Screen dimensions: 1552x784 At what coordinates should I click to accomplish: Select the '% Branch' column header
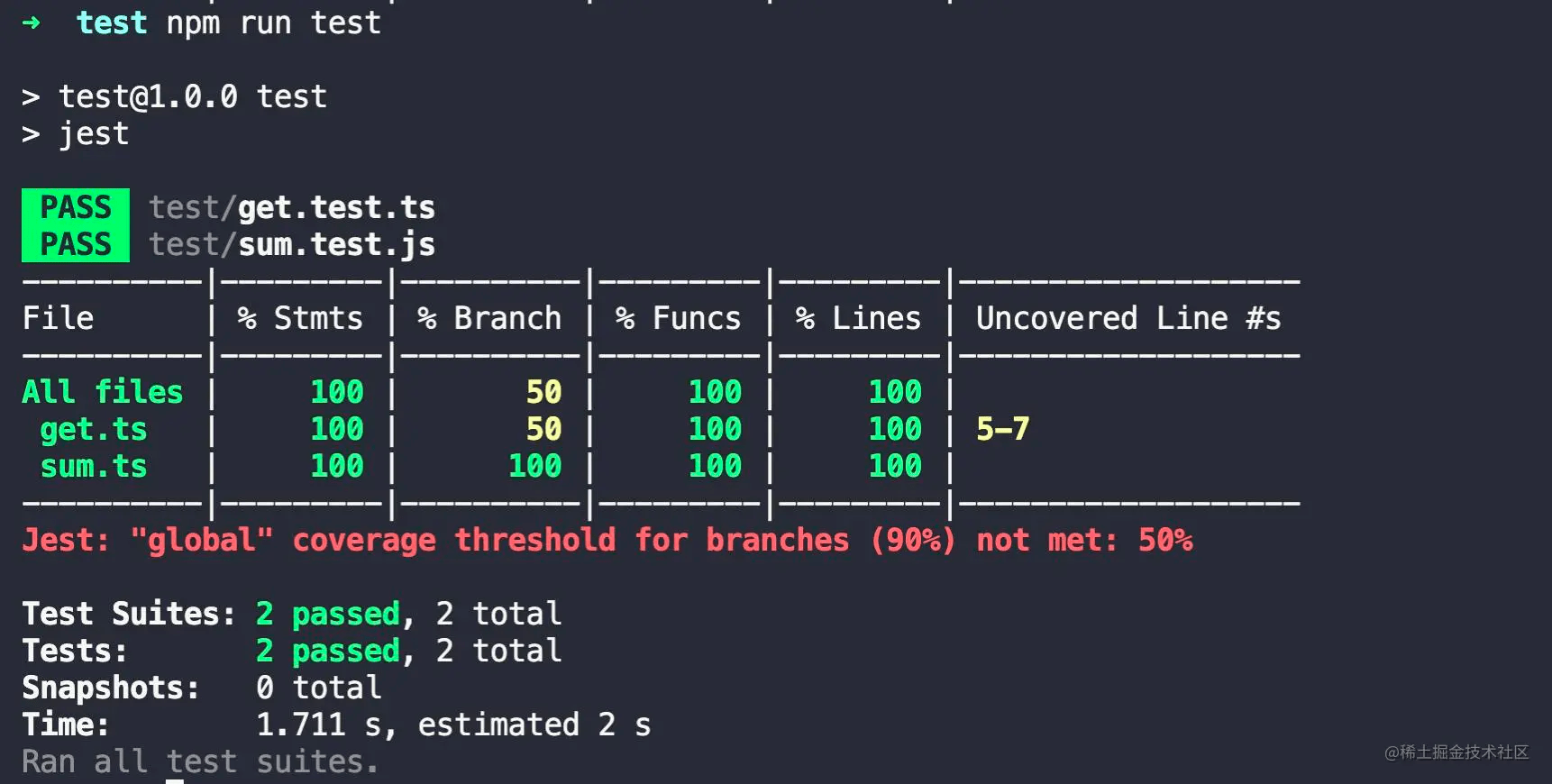click(x=489, y=318)
